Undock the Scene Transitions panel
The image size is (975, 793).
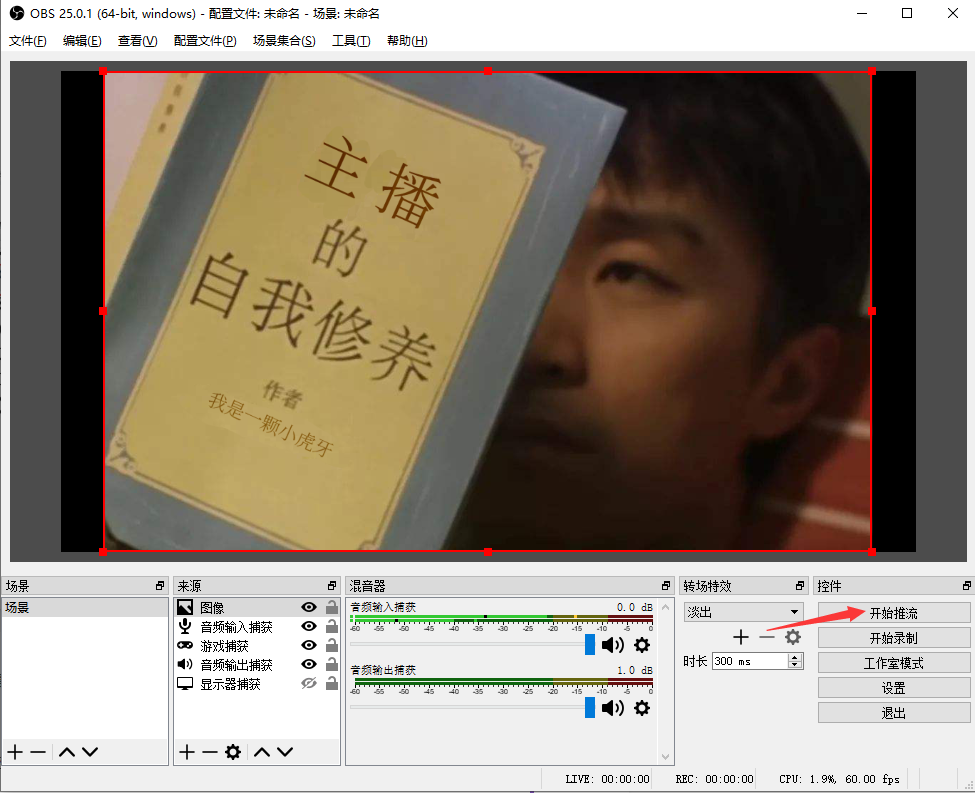pos(800,585)
